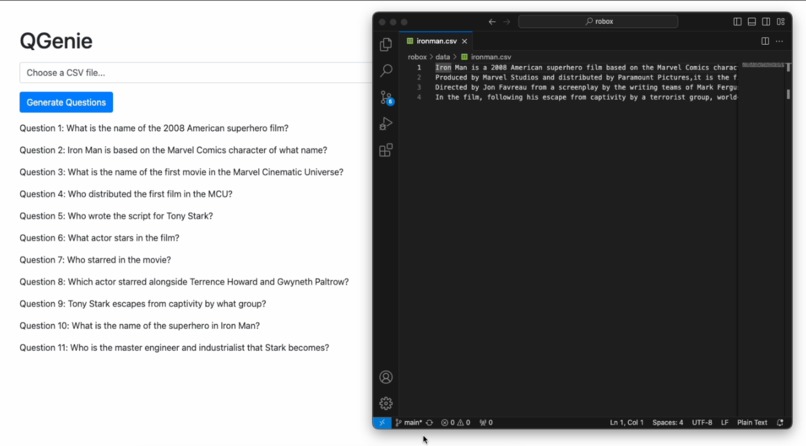The height and width of the screenshot is (446, 806).
Task: Click the robox search command center
Action: click(x=598, y=22)
